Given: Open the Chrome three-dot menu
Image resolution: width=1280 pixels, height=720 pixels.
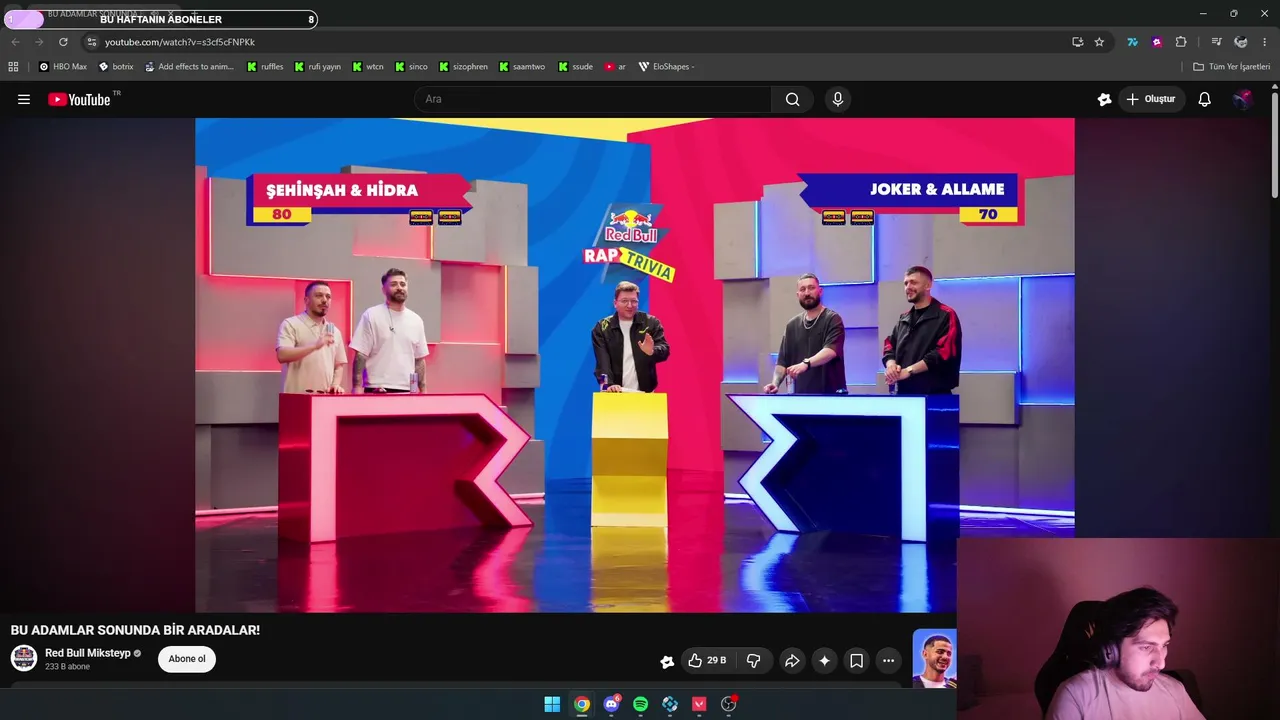Looking at the screenshot, I should pos(1265,42).
